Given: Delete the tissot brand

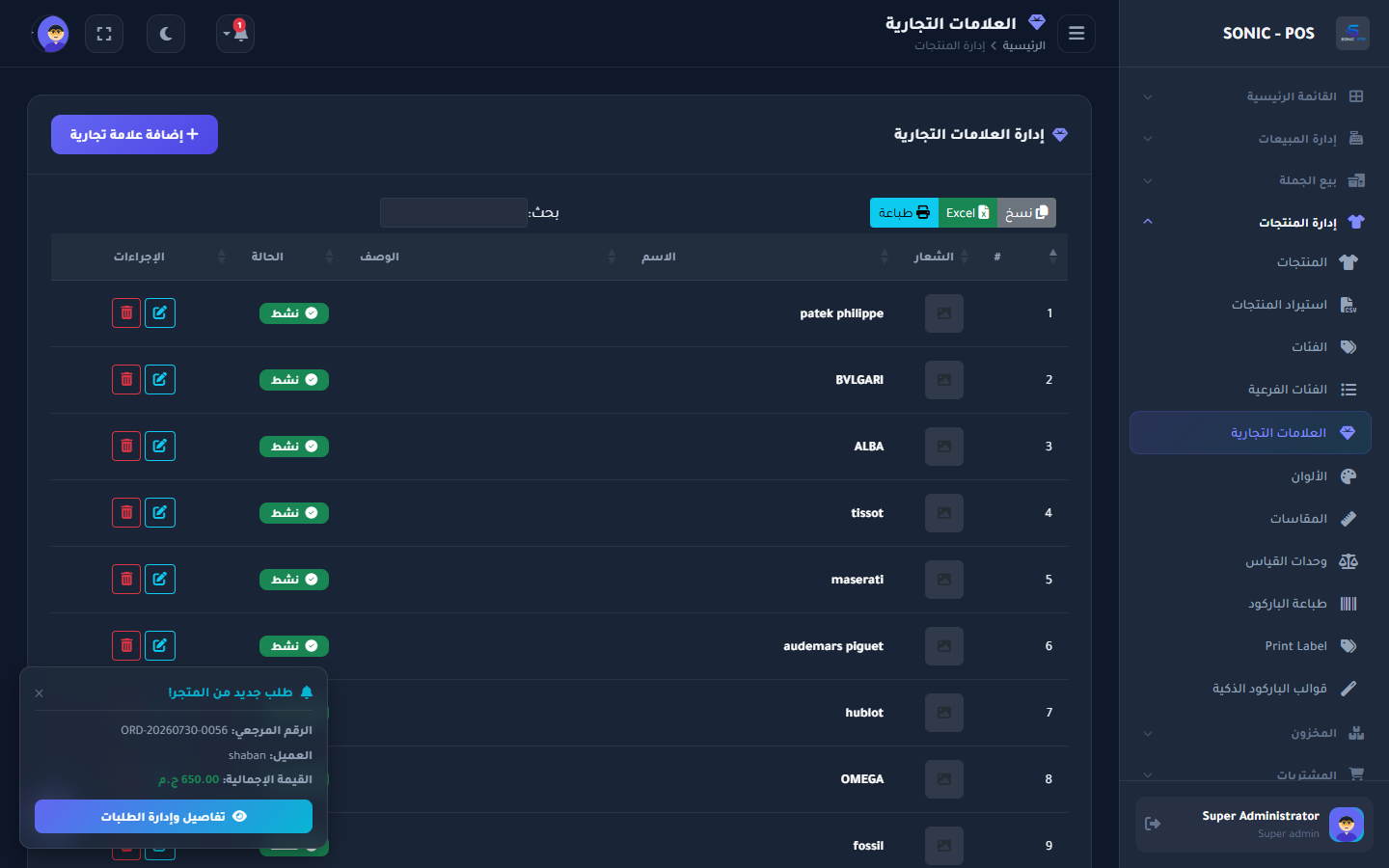Looking at the screenshot, I should [126, 513].
